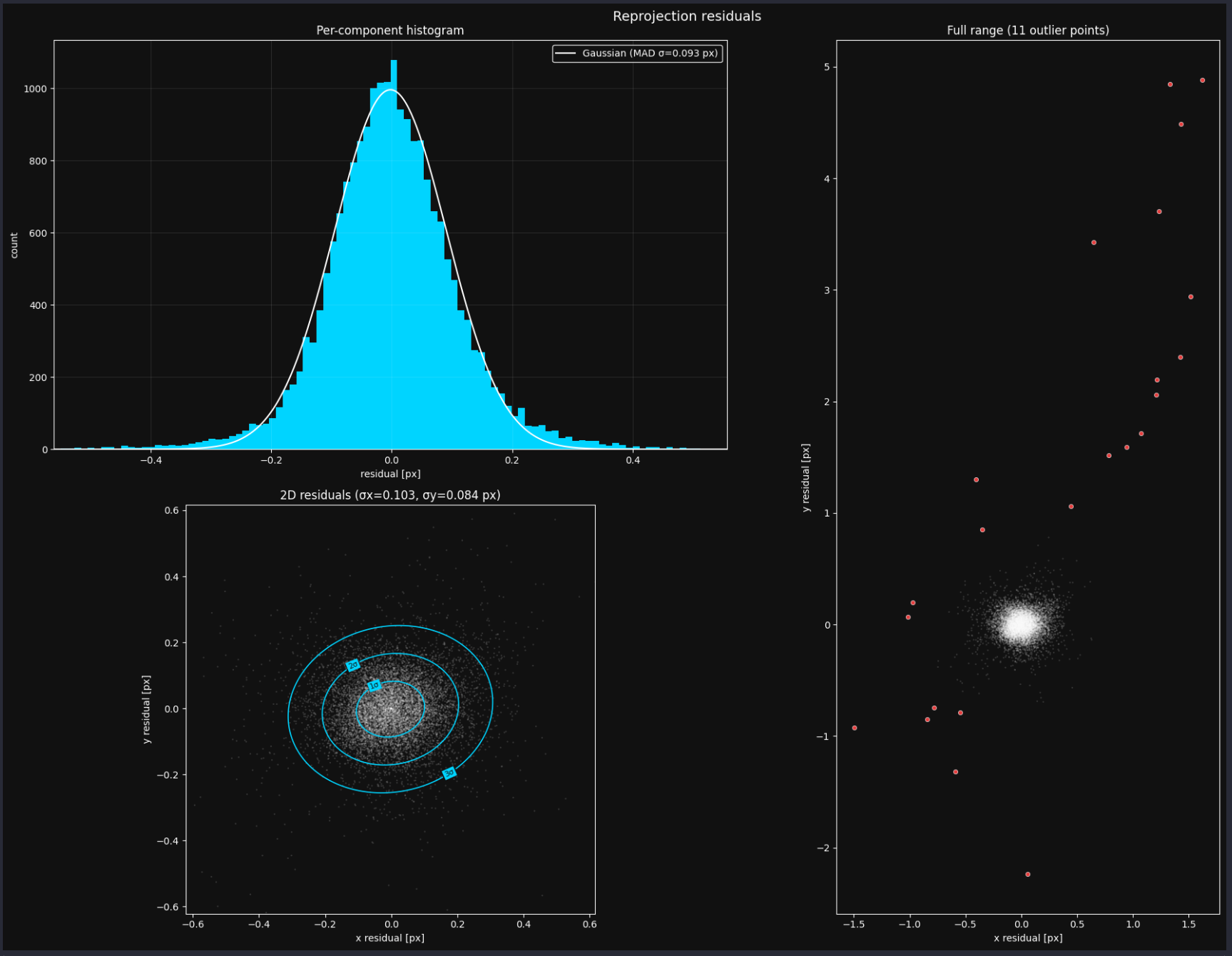Viewport: 1232px width, 956px height.
Task: Click the "x residual [px]" label under Full range plot
Action: click(1028, 938)
